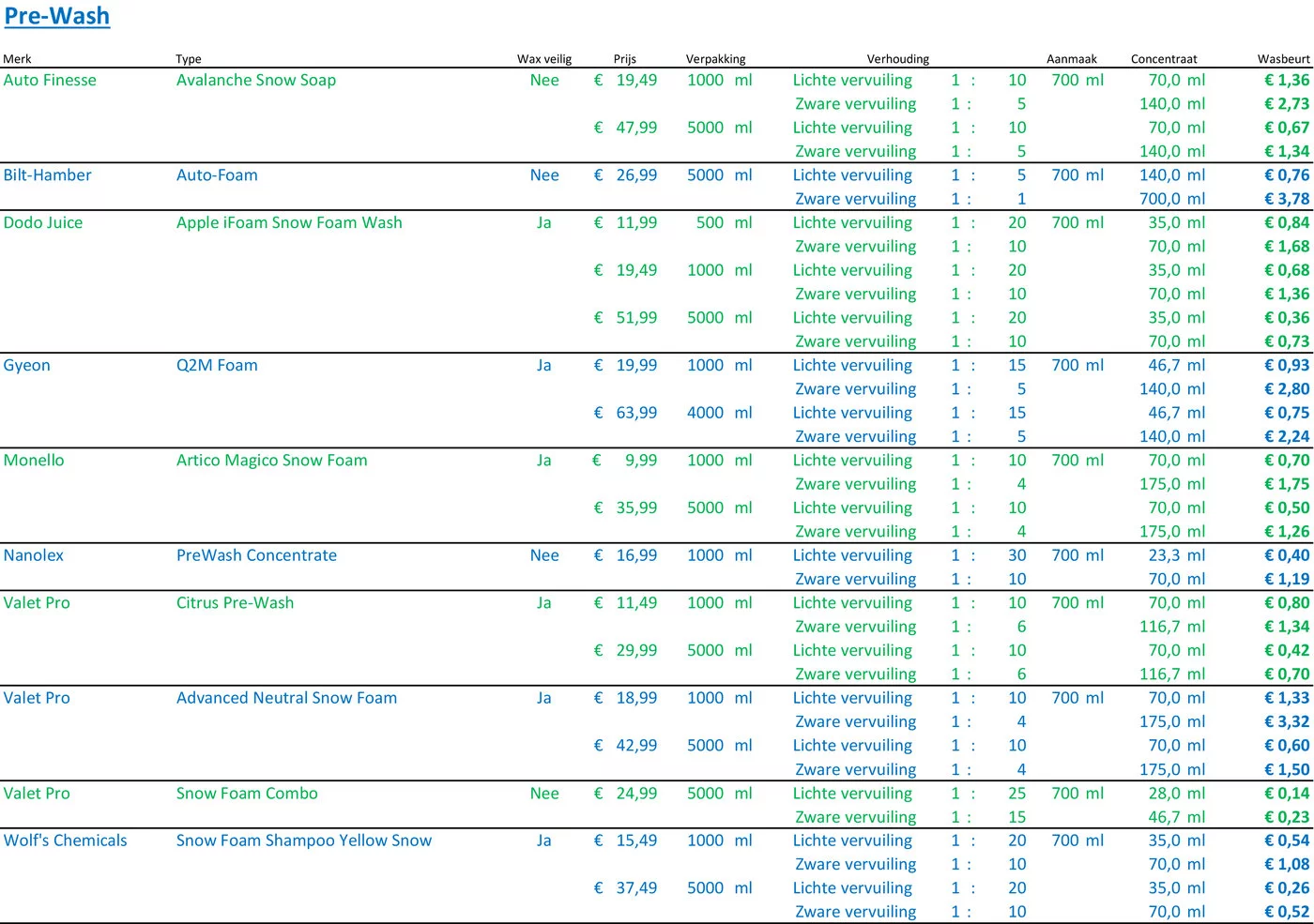The width and height of the screenshot is (1314, 924).
Task: Click Nanolex's Nee wax-safe cell
Action: pos(544,554)
